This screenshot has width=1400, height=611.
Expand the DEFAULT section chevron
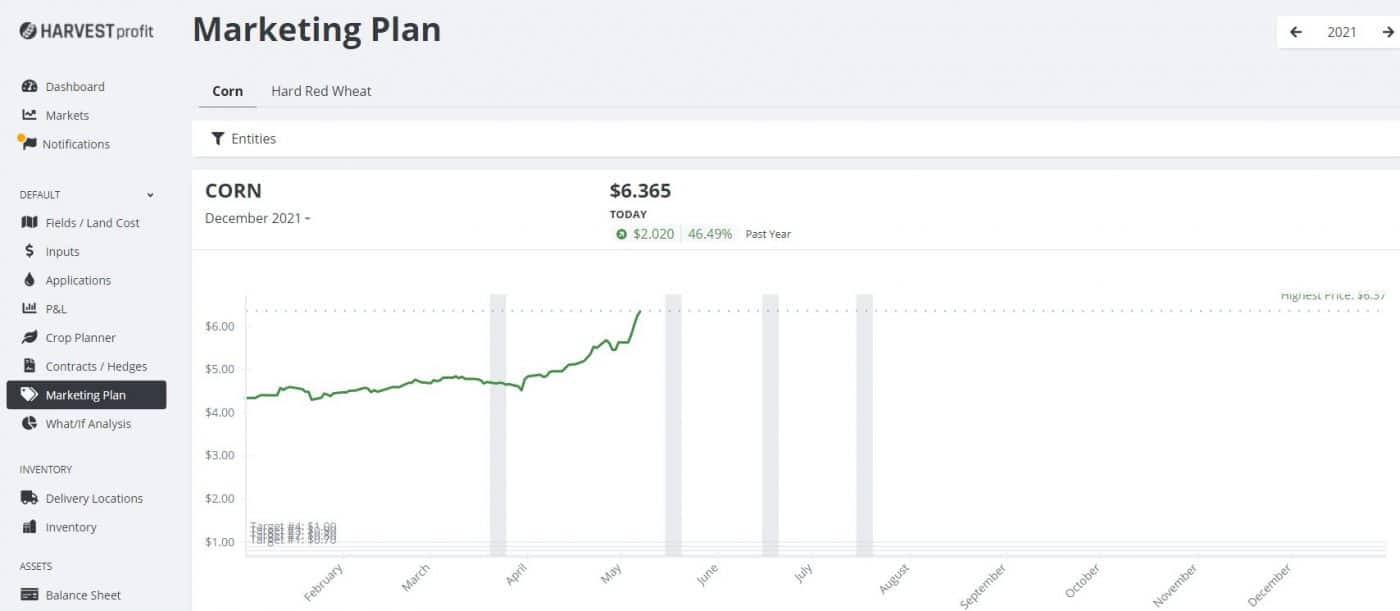[x=151, y=195]
